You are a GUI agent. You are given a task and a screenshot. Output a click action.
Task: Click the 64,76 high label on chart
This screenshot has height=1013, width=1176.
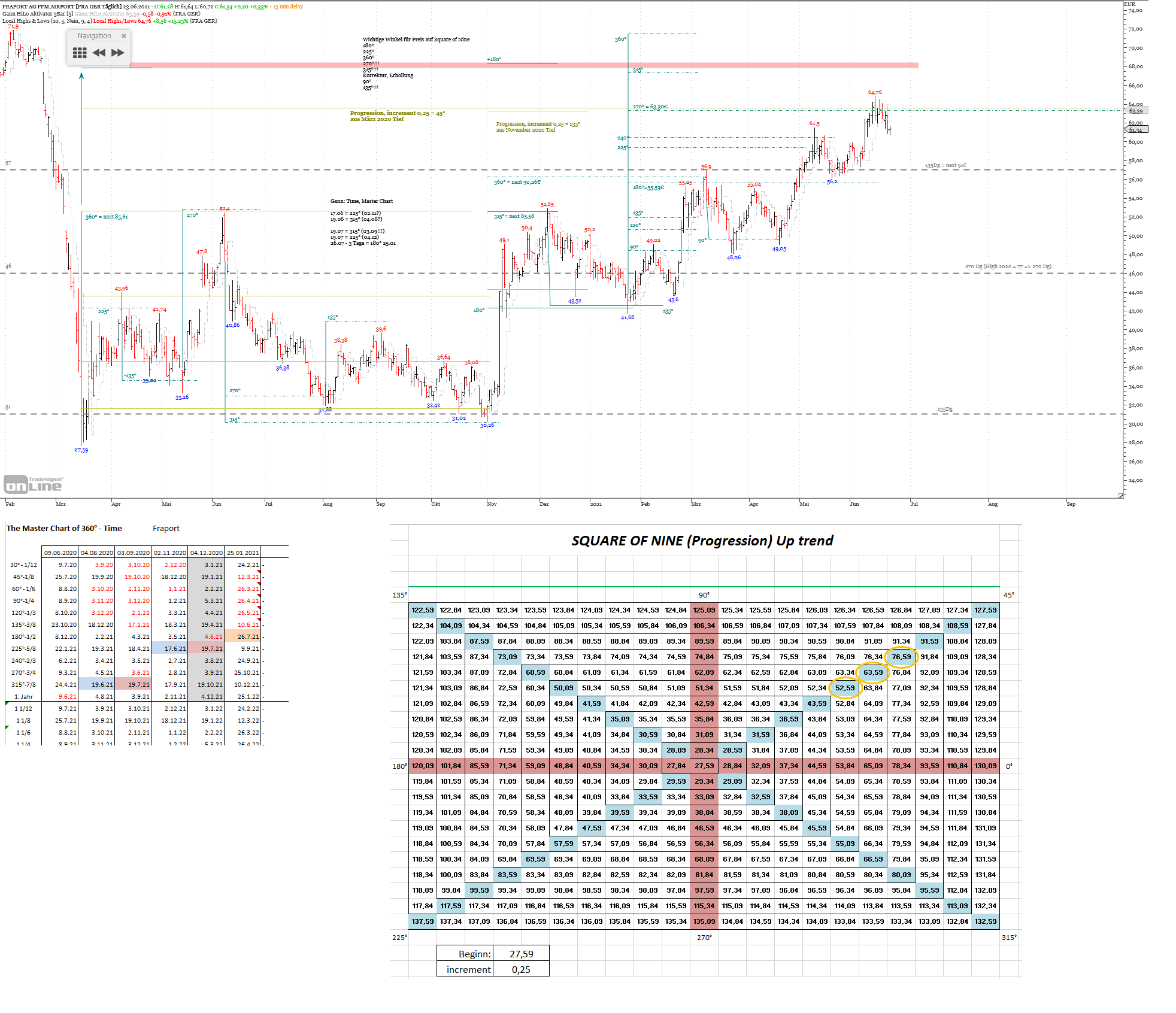(875, 92)
